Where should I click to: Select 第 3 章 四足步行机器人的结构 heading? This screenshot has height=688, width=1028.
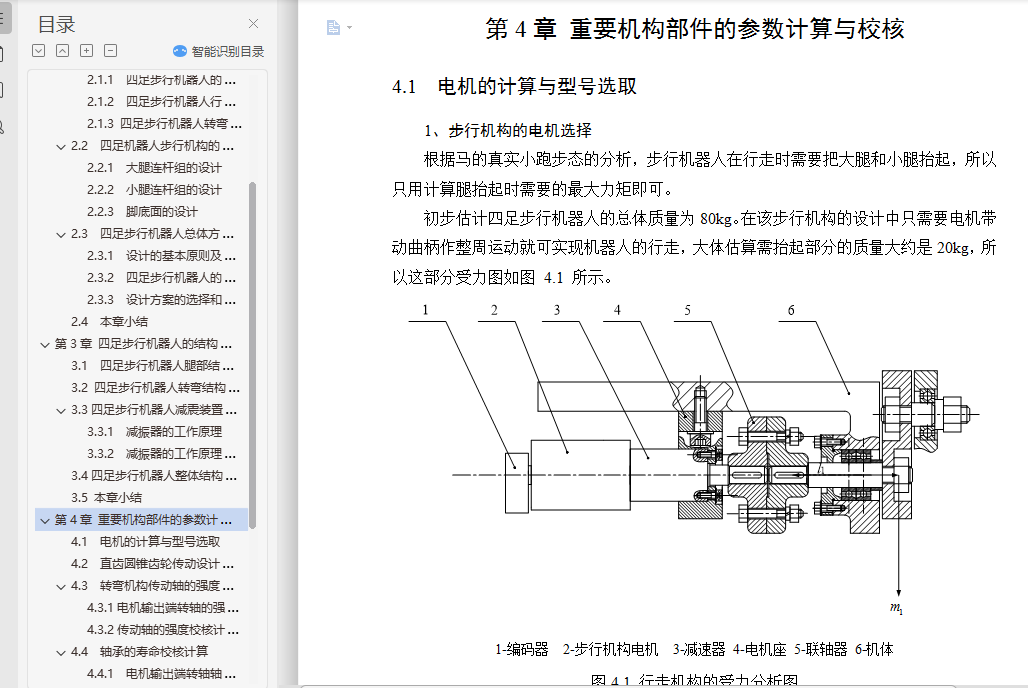click(x=143, y=344)
